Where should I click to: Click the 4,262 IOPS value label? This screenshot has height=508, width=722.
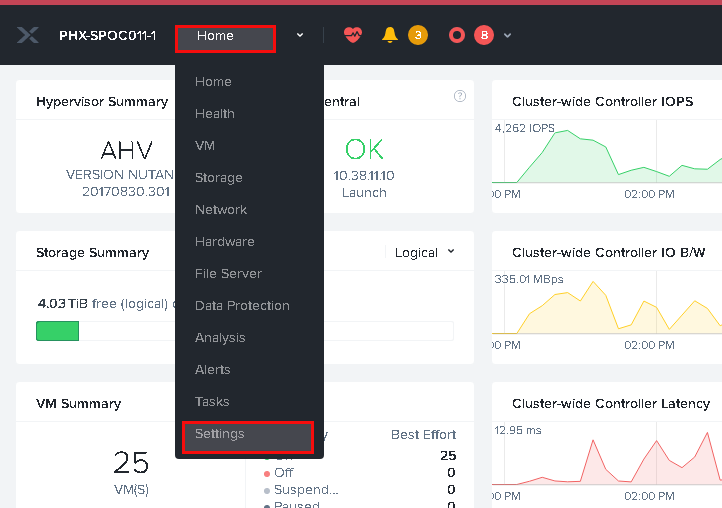tap(524, 128)
